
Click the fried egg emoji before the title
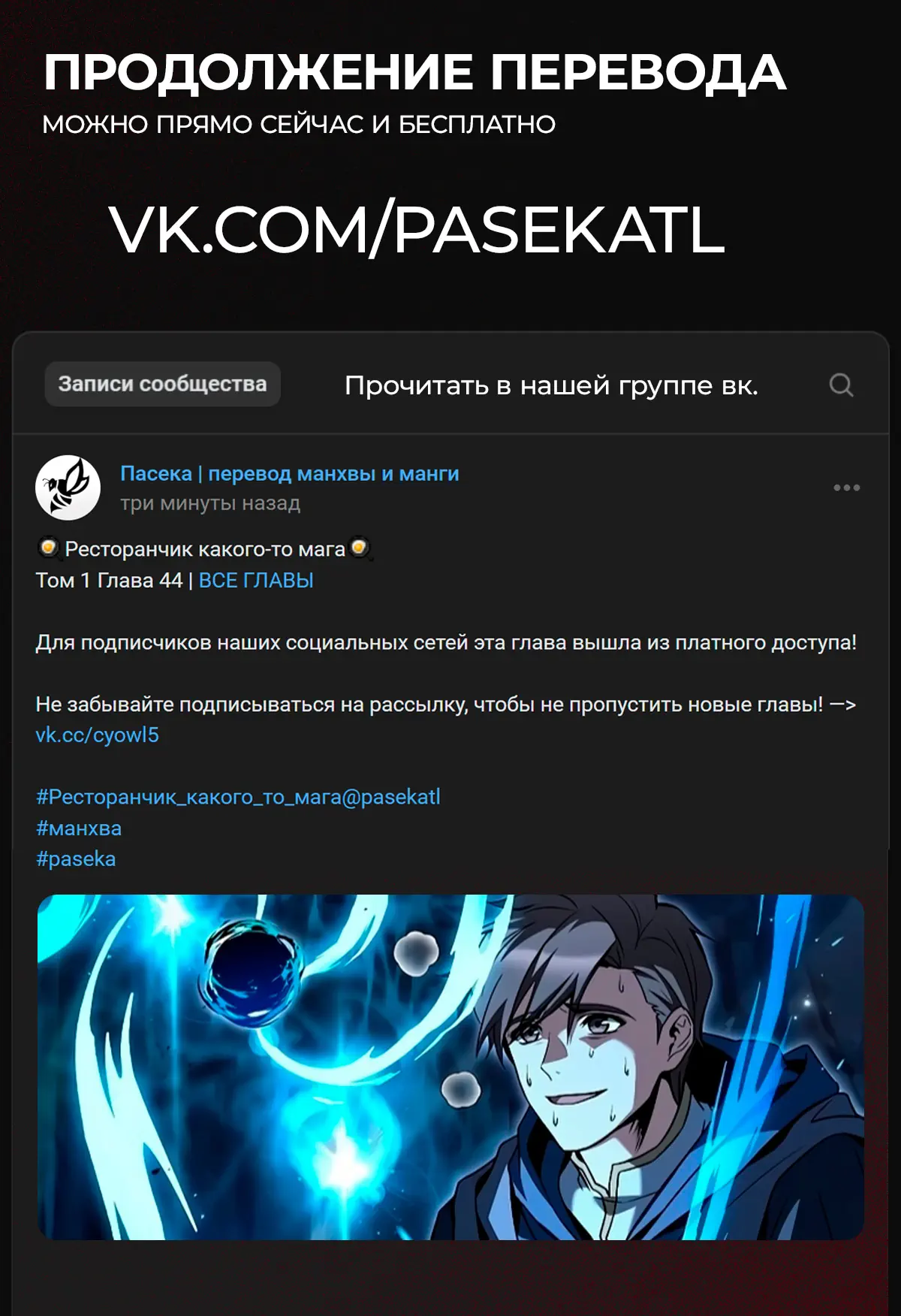pyautogui.click(x=49, y=548)
